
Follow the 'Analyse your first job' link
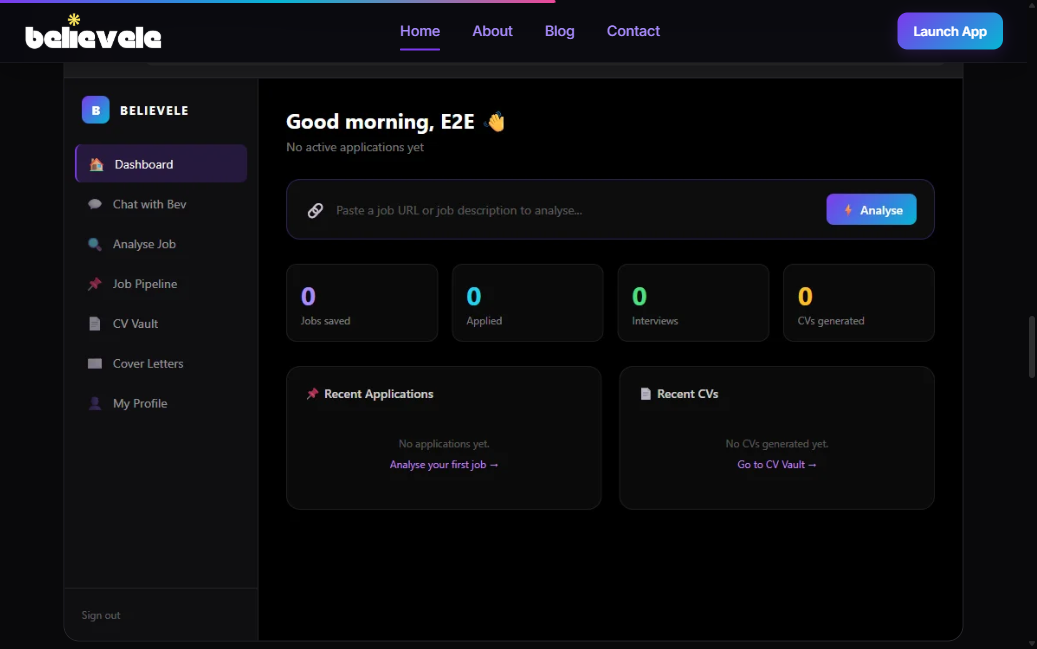444,464
